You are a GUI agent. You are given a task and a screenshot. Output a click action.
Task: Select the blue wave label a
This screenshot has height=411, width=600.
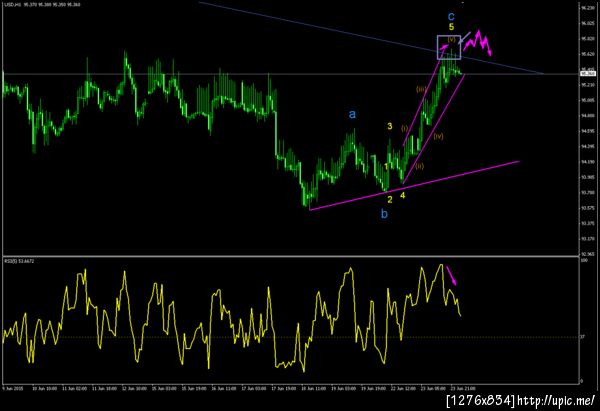(x=352, y=114)
